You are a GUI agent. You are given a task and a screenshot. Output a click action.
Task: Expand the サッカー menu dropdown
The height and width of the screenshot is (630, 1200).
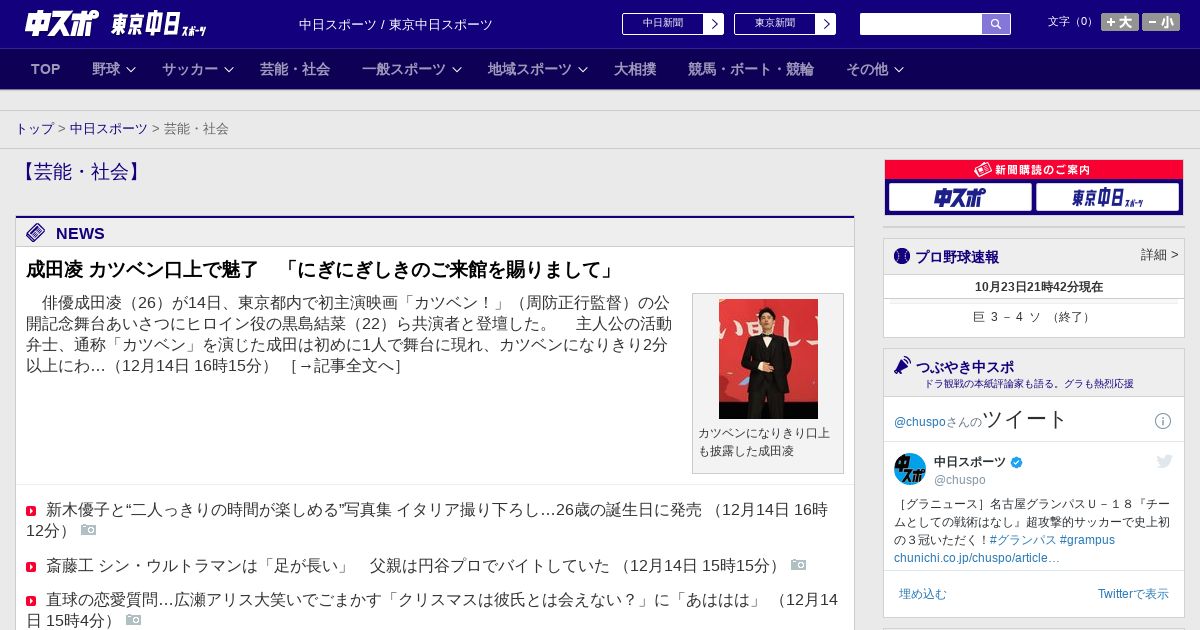[197, 69]
